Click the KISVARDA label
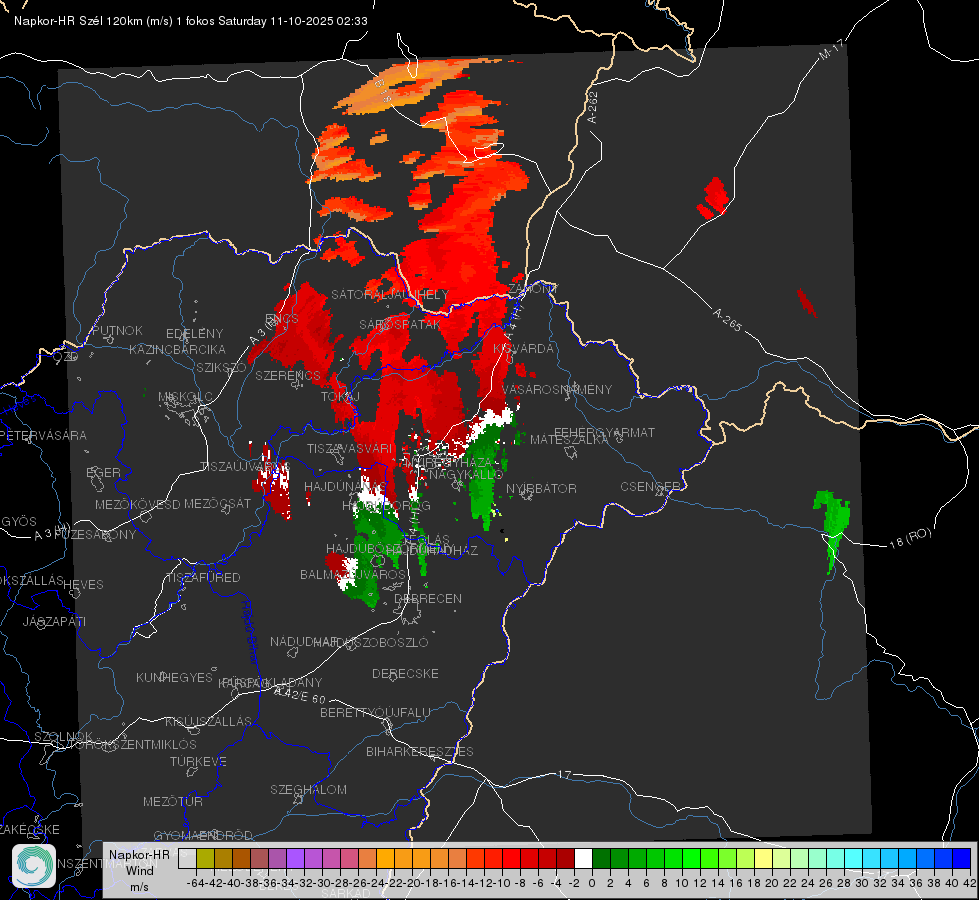979x900 pixels. click(x=524, y=349)
